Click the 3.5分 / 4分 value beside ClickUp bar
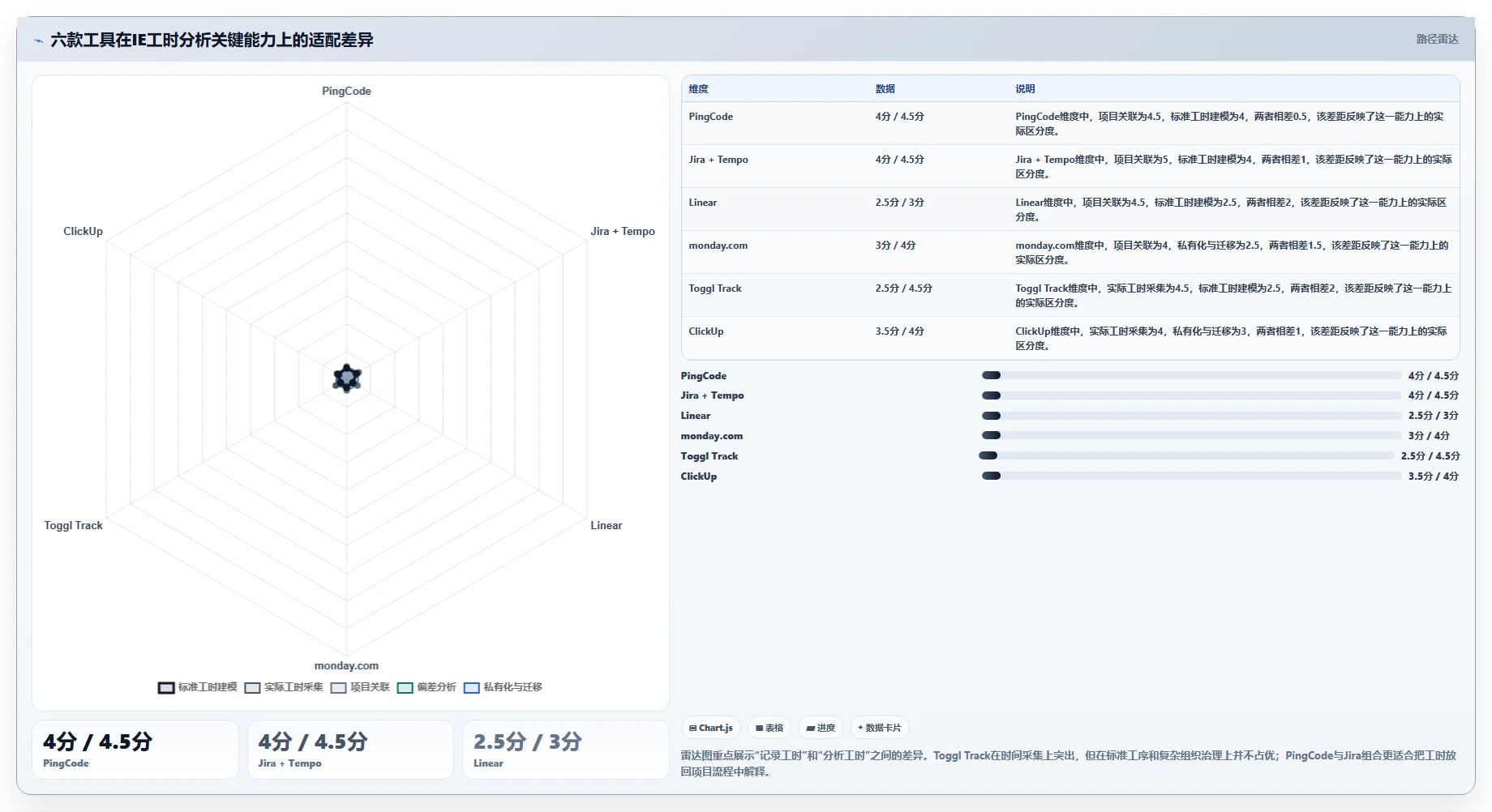This screenshot has height=812, width=1492. [1433, 477]
